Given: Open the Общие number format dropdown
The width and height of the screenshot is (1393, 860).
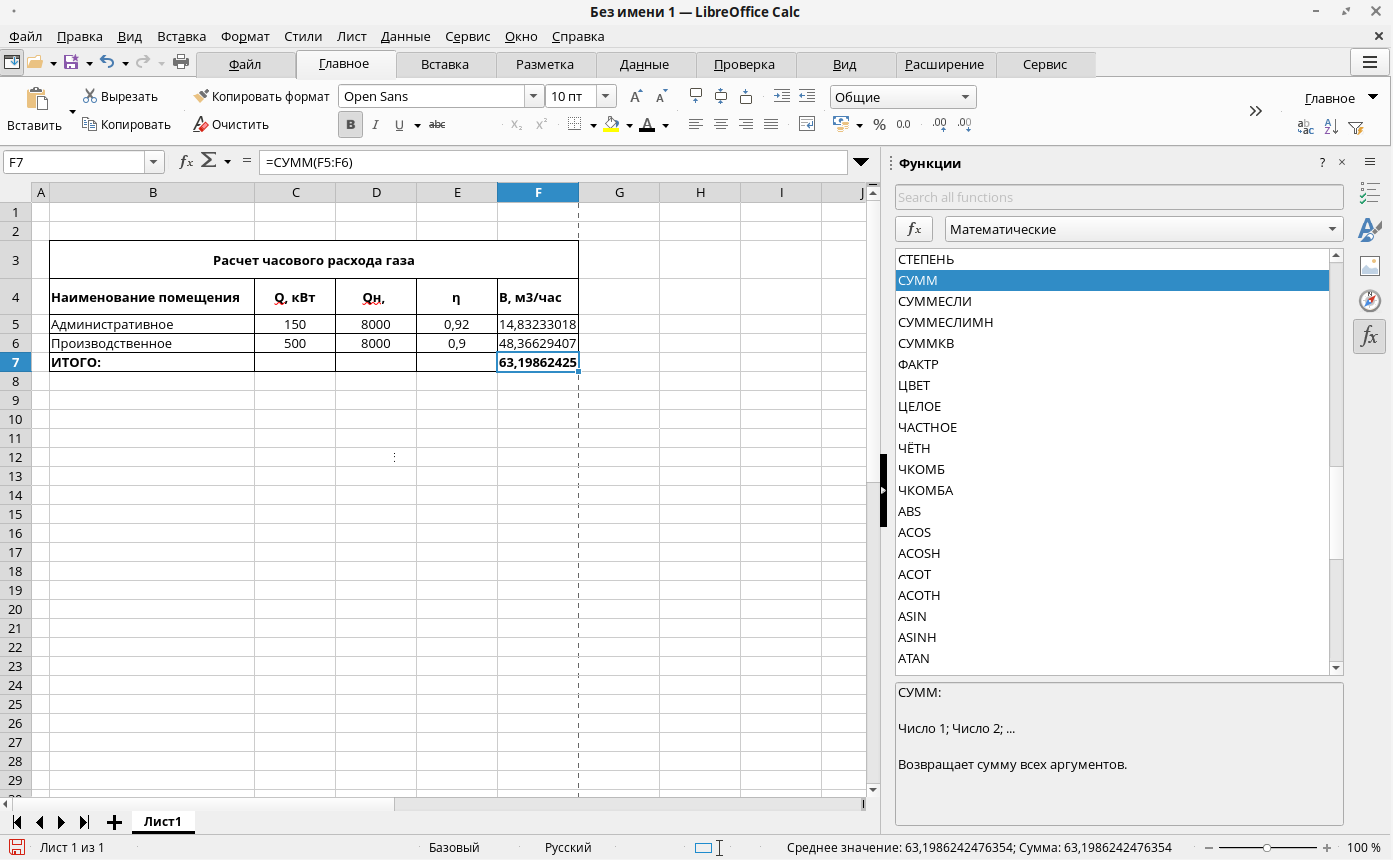Looking at the screenshot, I should (x=965, y=97).
